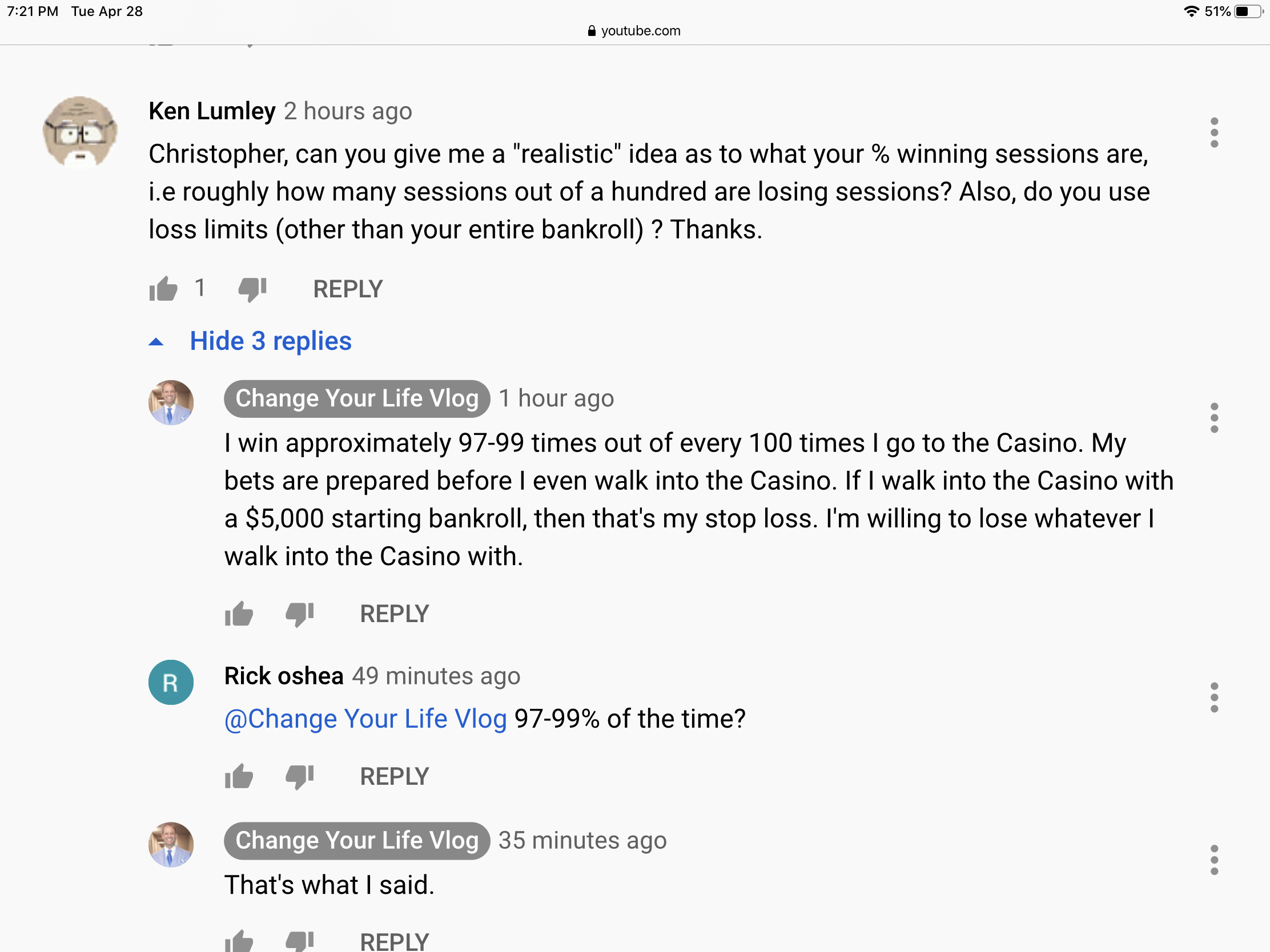Screen dimensions: 1270x952
Task: Open Ken Lumley's profile avatar
Action: pyautogui.click(x=80, y=132)
